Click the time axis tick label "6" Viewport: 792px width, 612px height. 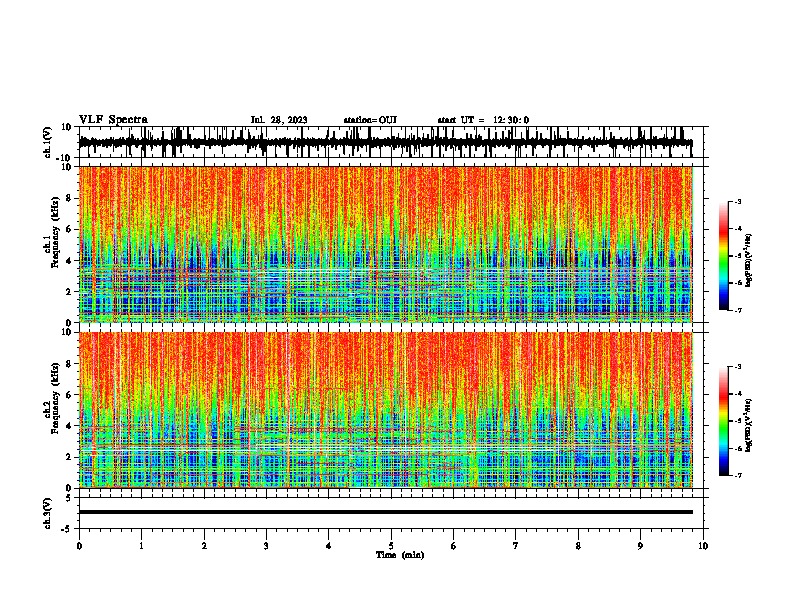[454, 546]
